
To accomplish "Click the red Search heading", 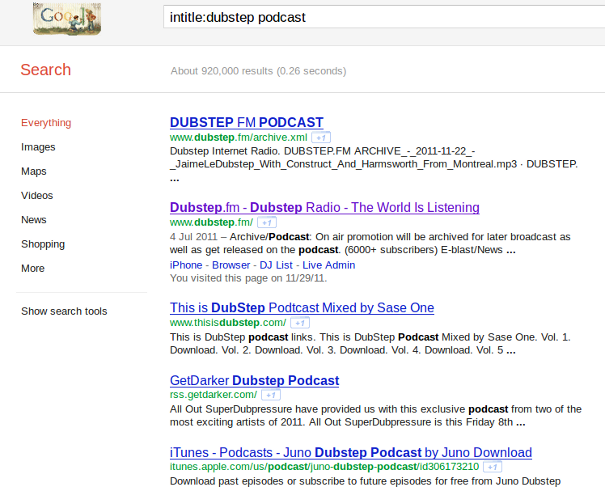I will (46, 70).
